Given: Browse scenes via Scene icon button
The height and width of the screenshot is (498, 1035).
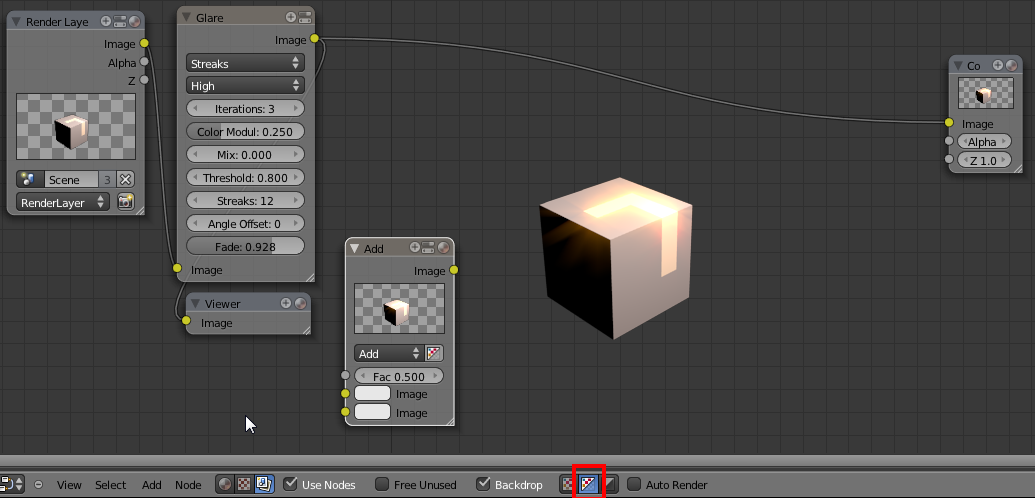Looking at the screenshot, I should [x=29, y=179].
